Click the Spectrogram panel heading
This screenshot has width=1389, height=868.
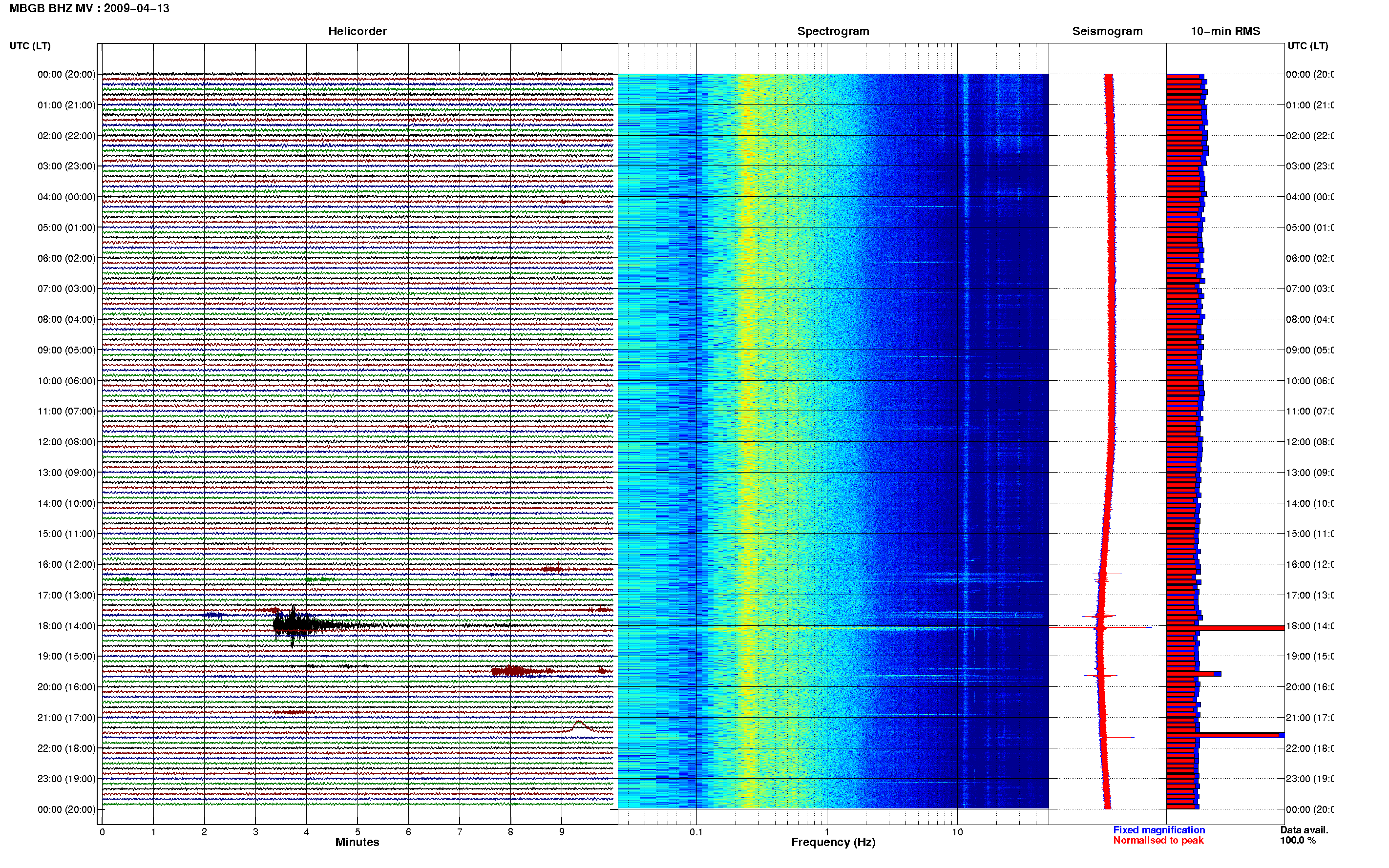[833, 31]
